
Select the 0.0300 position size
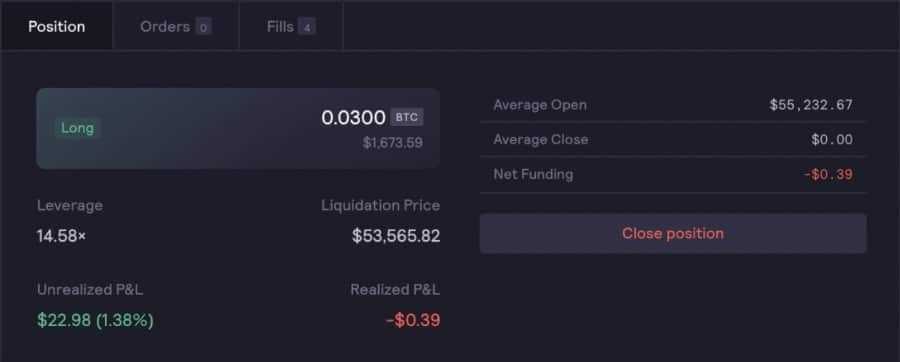pyautogui.click(x=354, y=118)
